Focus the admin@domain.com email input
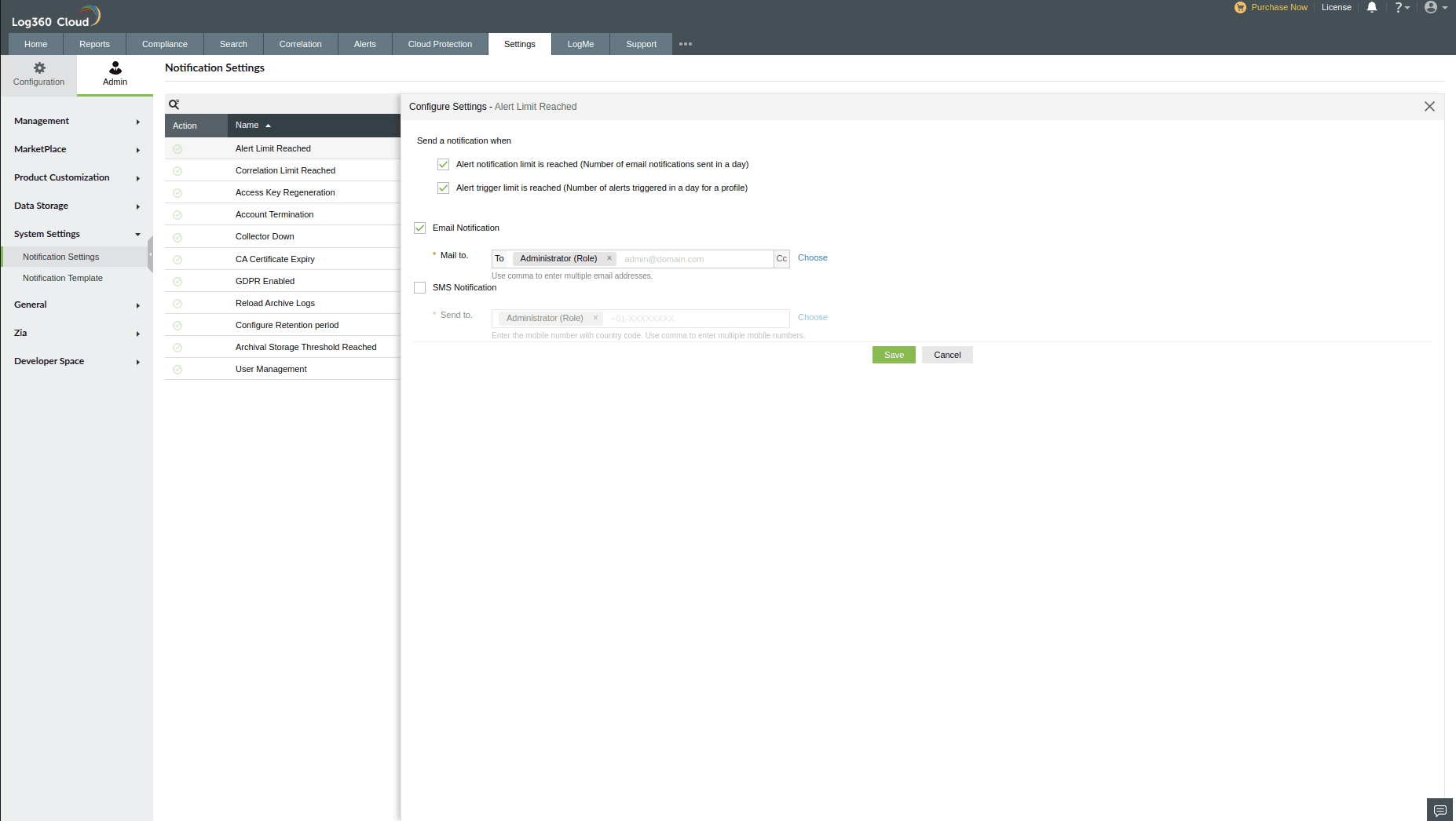Image resolution: width=1456 pixels, height=821 pixels. coord(696,259)
